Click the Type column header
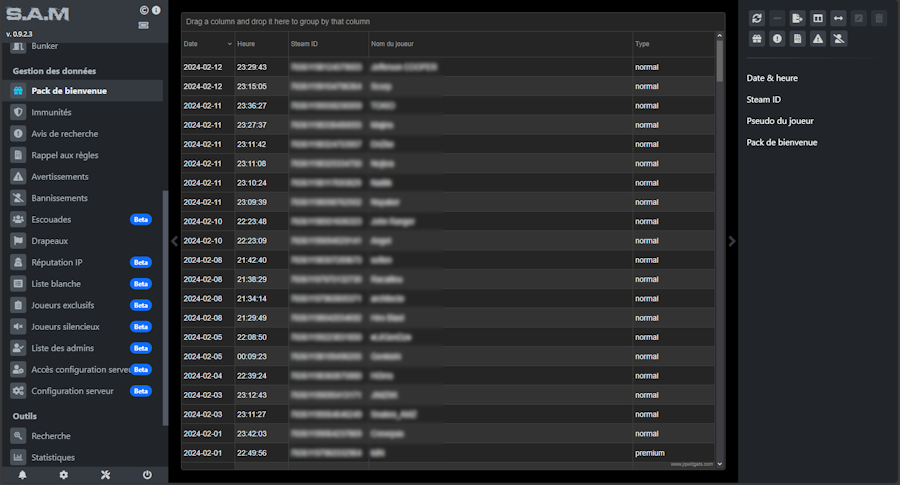 pos(642,44)
